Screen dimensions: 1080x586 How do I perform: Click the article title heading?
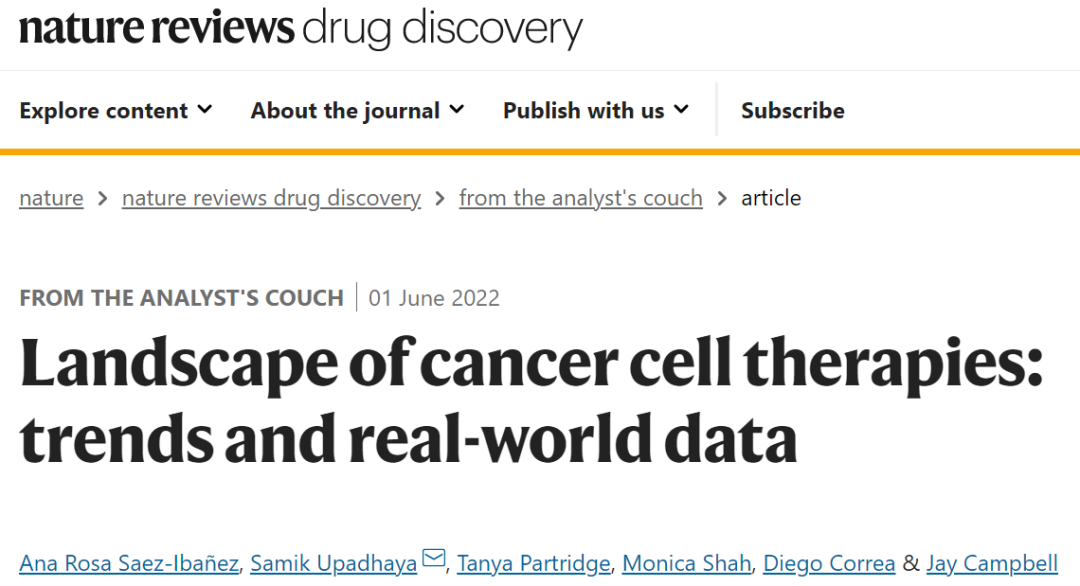click(x=532, y=400)
